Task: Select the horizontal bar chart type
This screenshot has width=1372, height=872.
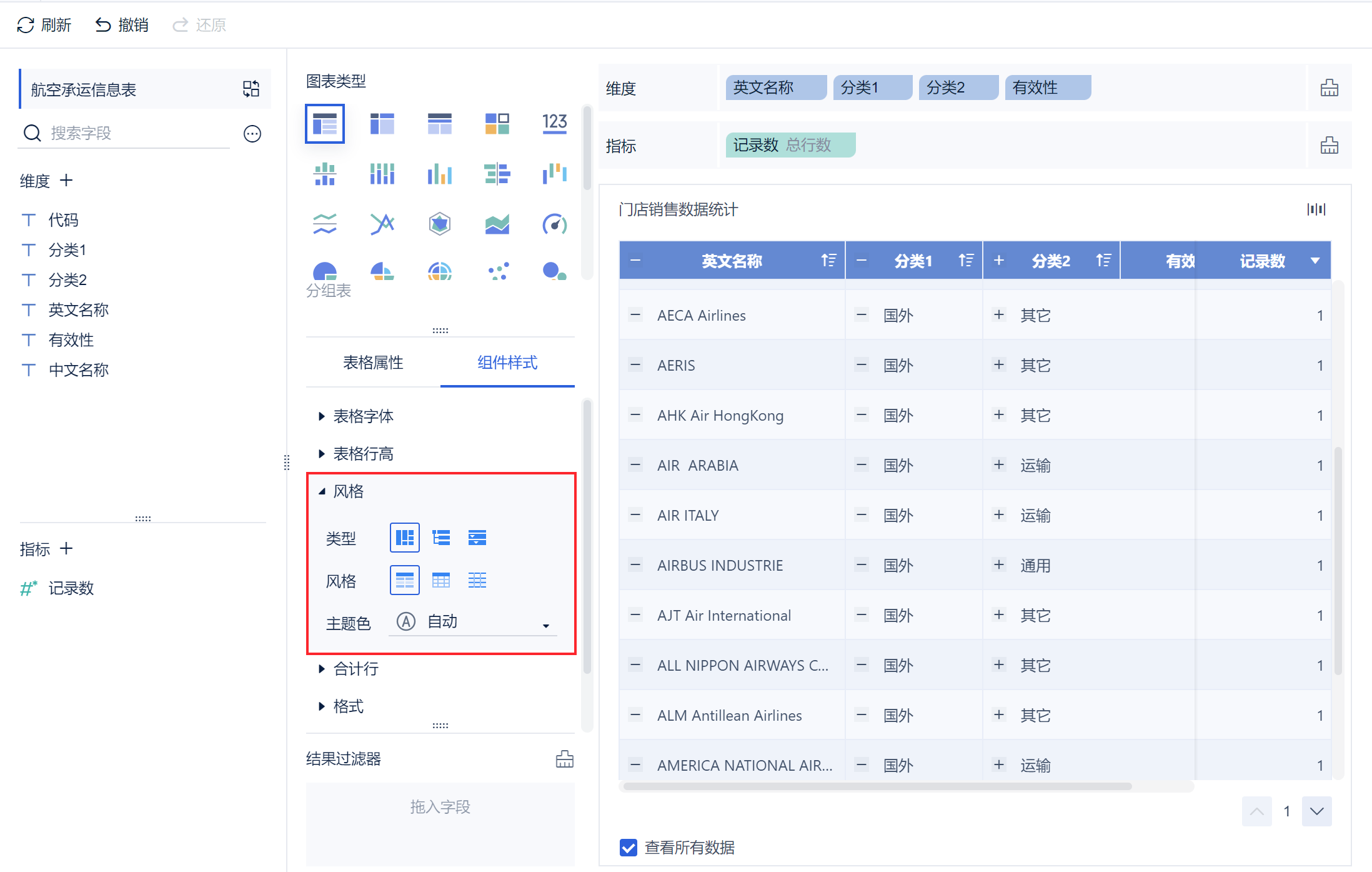Action: tap(497, 174)
